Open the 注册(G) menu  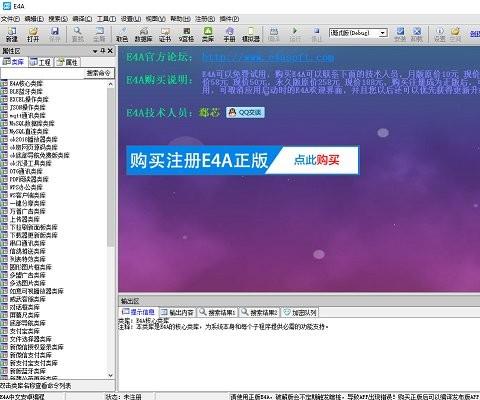[x=205, y=19]
